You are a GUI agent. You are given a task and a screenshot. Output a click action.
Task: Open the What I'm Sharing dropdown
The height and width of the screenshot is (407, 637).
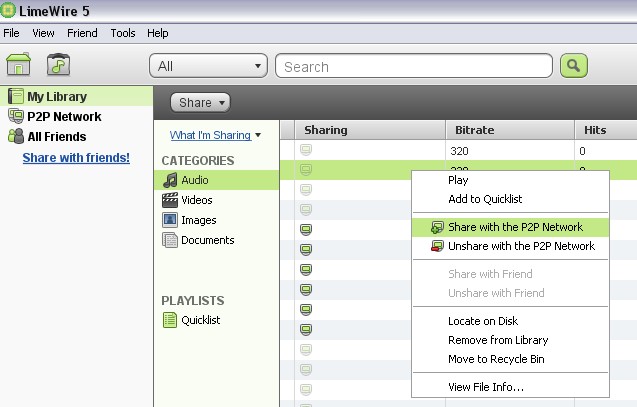tap(215, 135)
